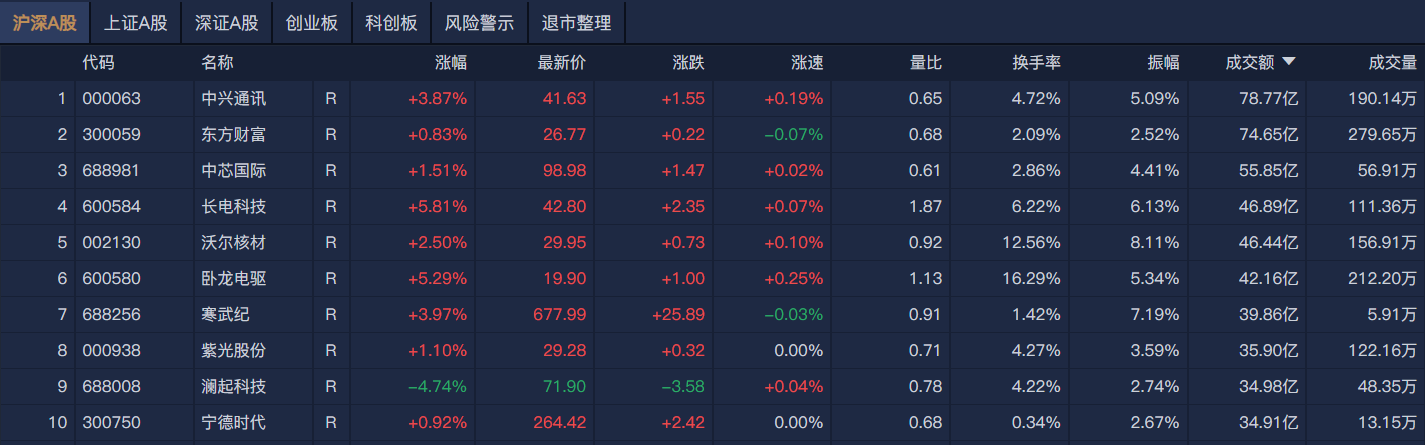Click the R badge for 中兴通讯
The height and width of the screenshot is (445, 1425).
click(x=331, y=99)
